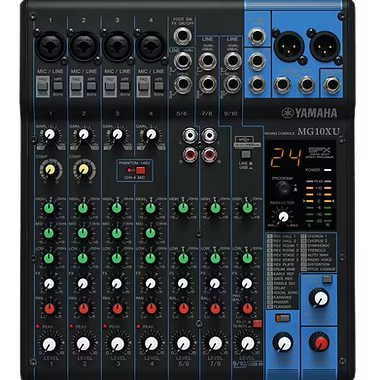This screenshot has width=380, height=380.
Task: Click channel 2 MIC/LINE combo input jack
Action: point(84,47)
